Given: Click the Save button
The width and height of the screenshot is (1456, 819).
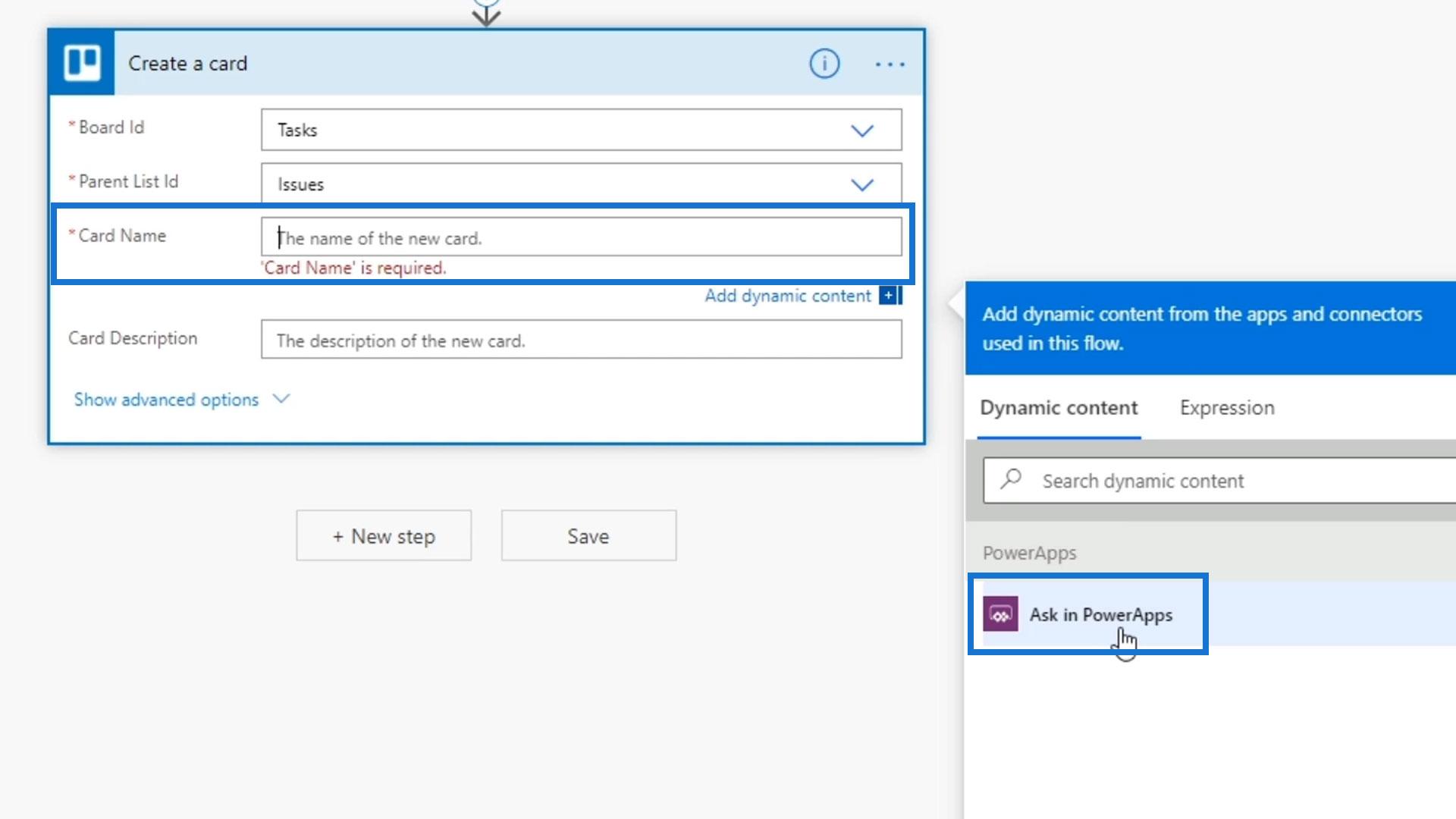Looking at the screenshot, I should pyautogui.click(x=588, y=536).
